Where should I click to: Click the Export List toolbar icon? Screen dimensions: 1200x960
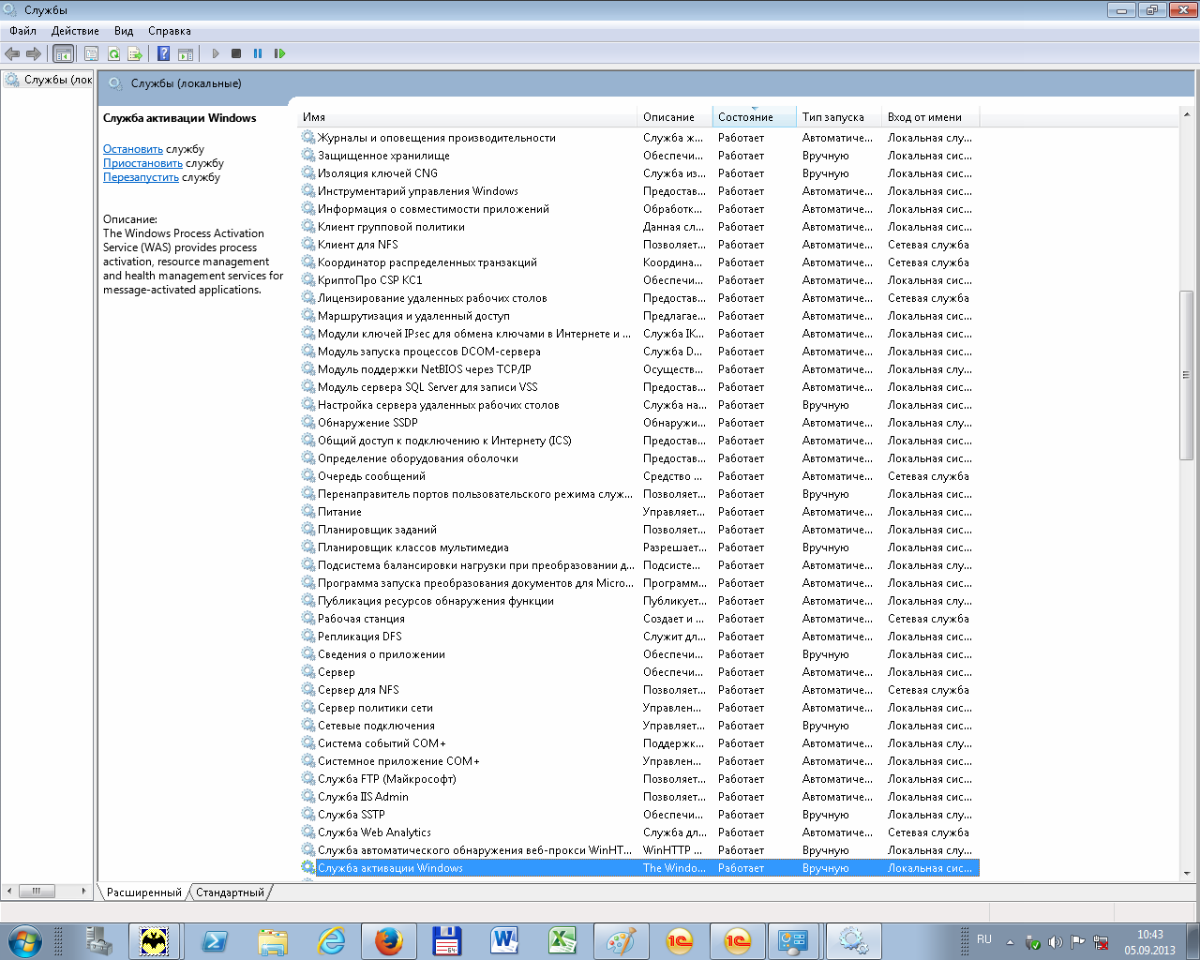[134, 53]
